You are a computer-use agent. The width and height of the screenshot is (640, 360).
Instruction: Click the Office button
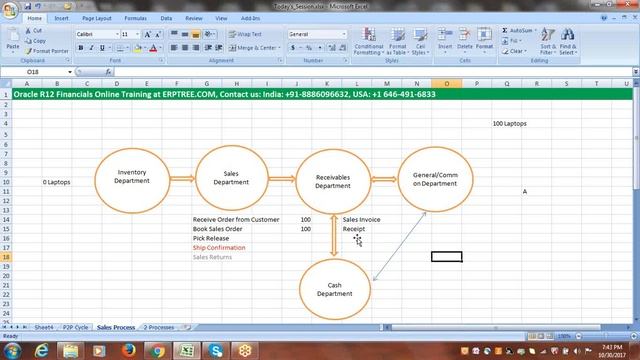[9, 10]
